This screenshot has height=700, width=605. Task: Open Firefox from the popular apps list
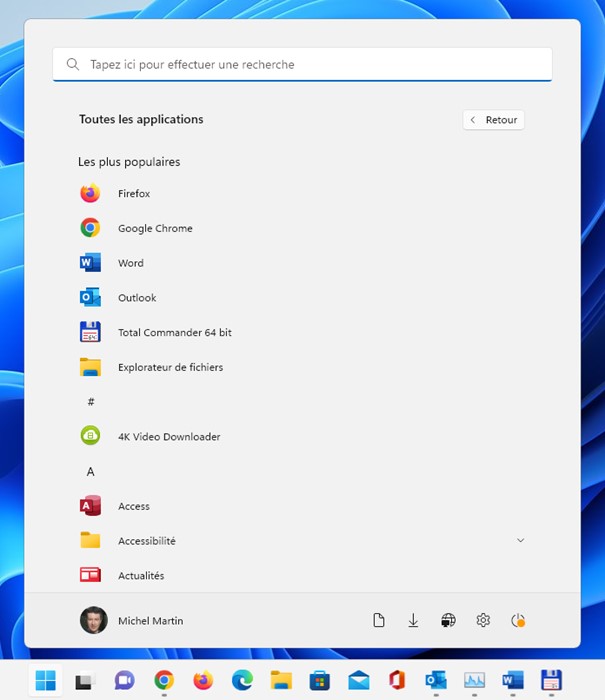click(x=133, y=194)
